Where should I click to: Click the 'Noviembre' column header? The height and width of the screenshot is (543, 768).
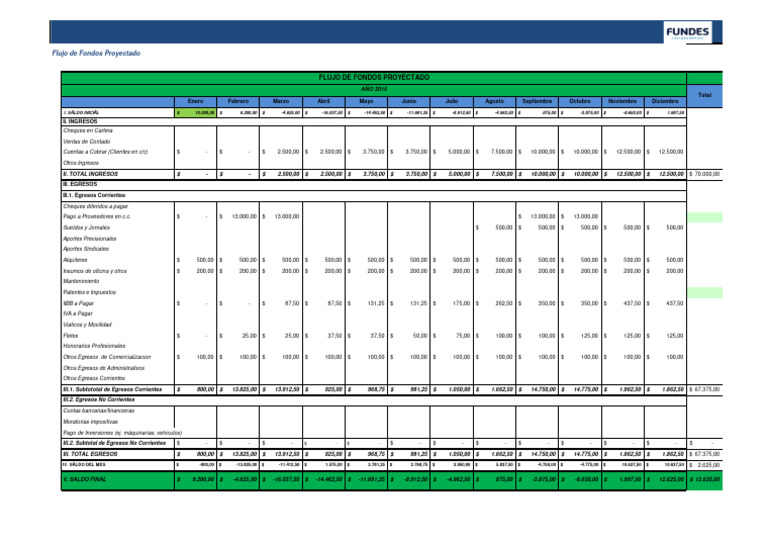[x=623, y=101]
